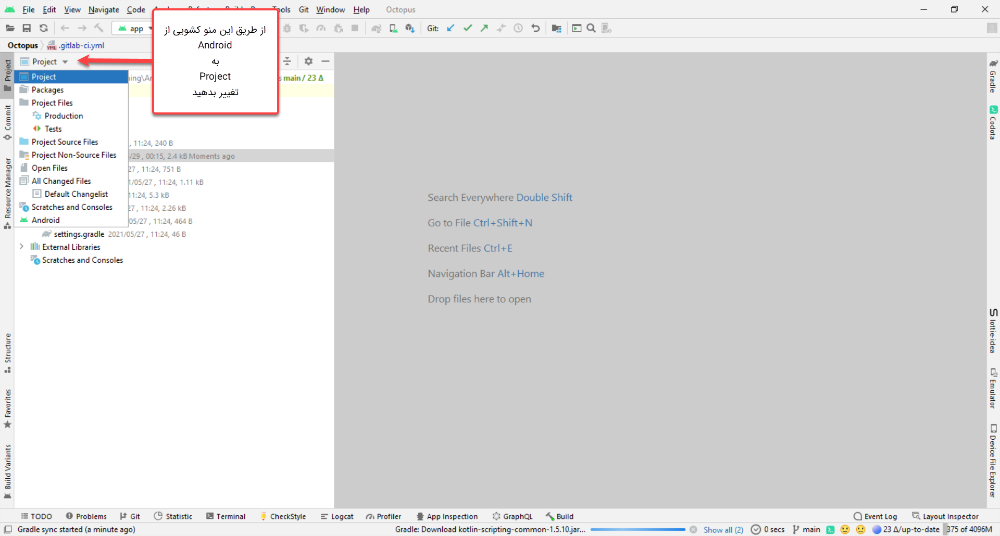Open the Device File Explorer side tab
Image resolution: width=1000 pixels, height=536 pixels.
(992, 460)
